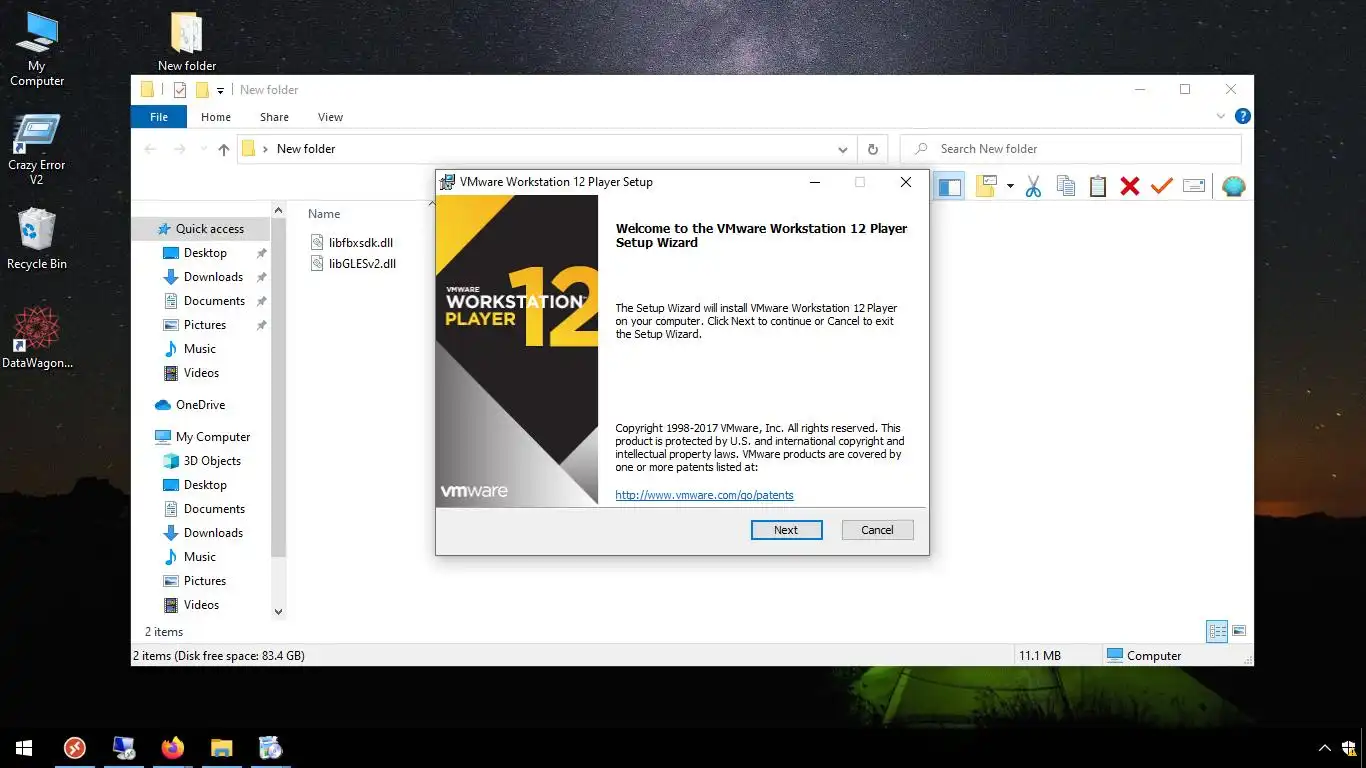The width and height of the screenshot is (1366, 768).
Task: Open the Windows Start menu
Action: coord(24,748)
